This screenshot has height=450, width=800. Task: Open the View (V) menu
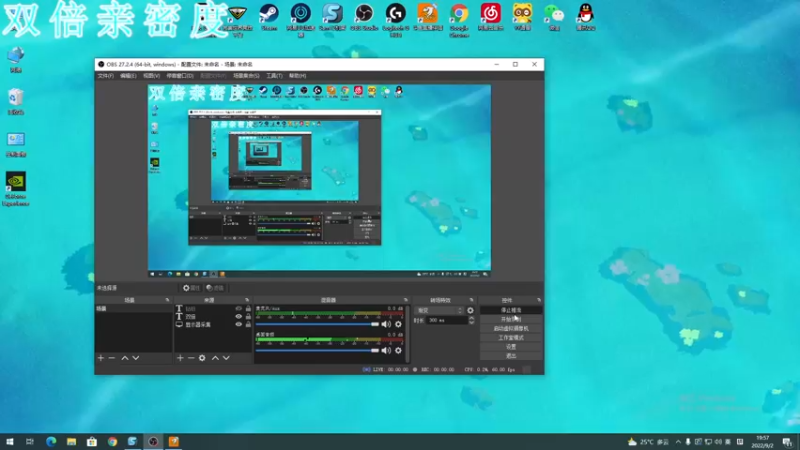[152, 76]
